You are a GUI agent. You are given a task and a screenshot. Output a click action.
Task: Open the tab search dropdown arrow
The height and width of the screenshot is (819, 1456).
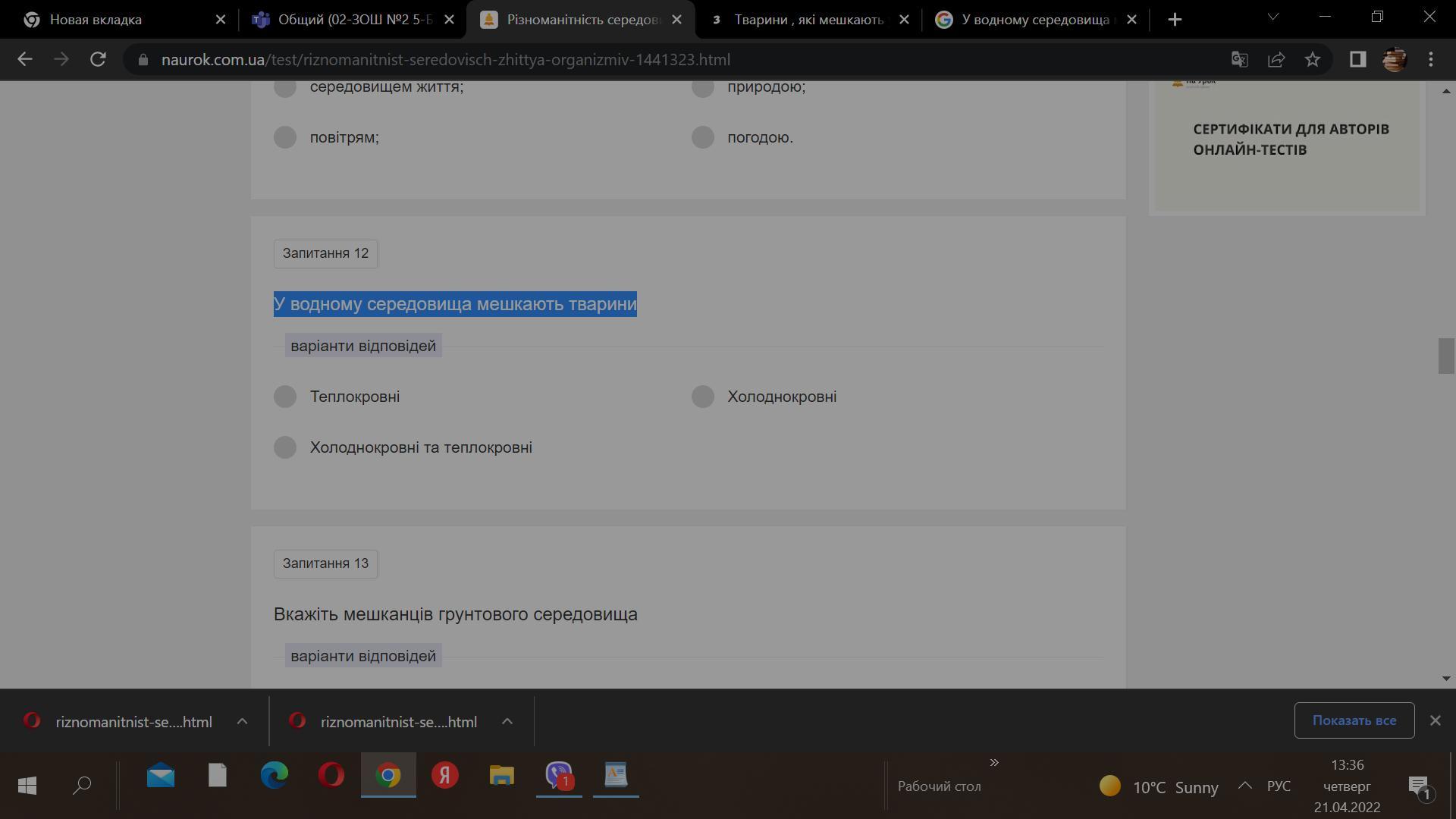[x=1273, y=17]
